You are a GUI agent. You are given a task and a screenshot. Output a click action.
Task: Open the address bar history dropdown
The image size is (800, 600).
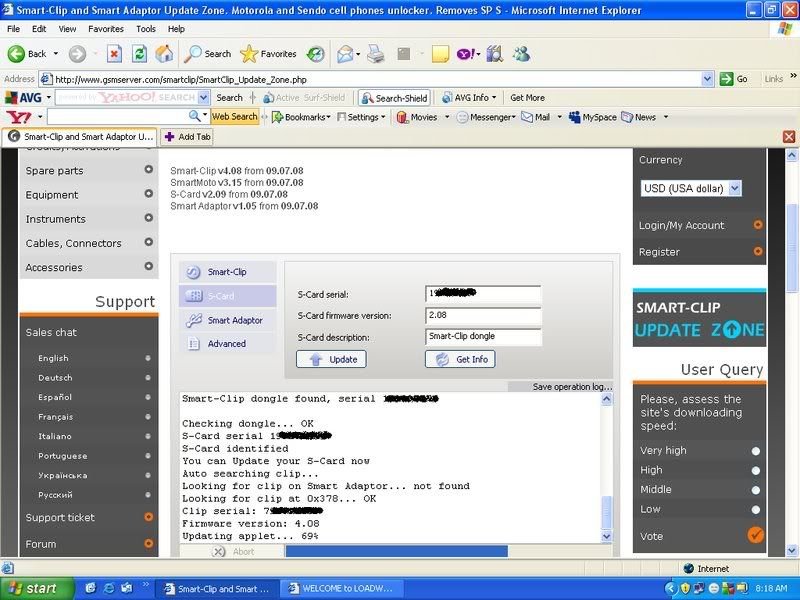[707, 79]
